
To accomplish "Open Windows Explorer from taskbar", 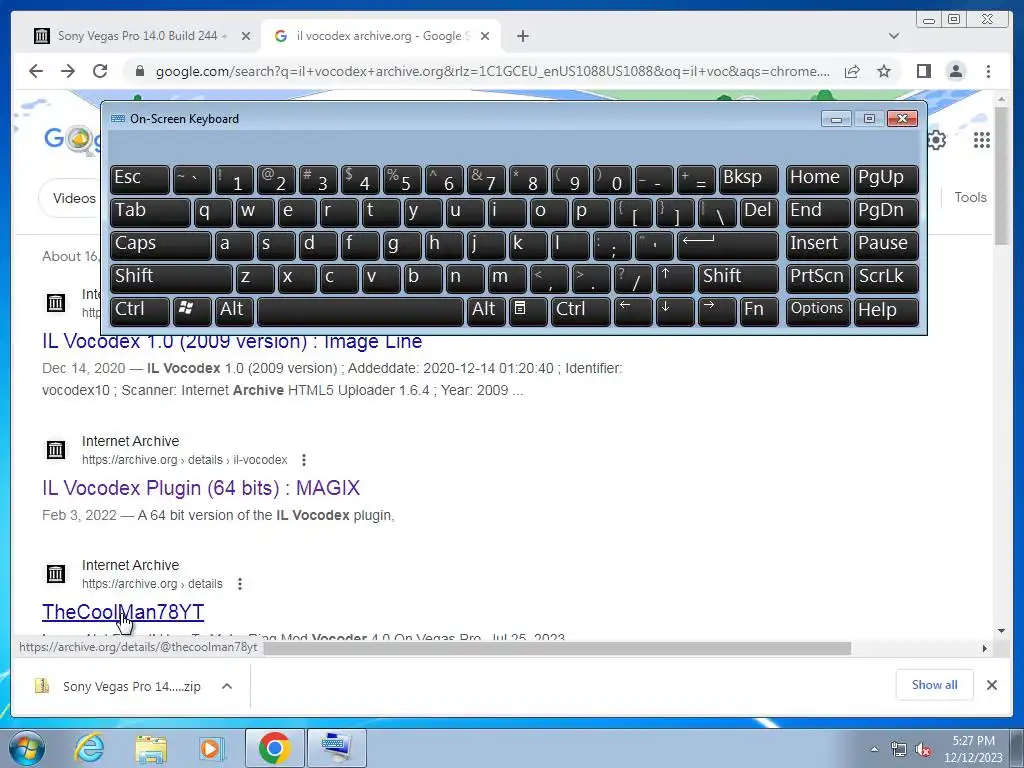I will 151,748.
